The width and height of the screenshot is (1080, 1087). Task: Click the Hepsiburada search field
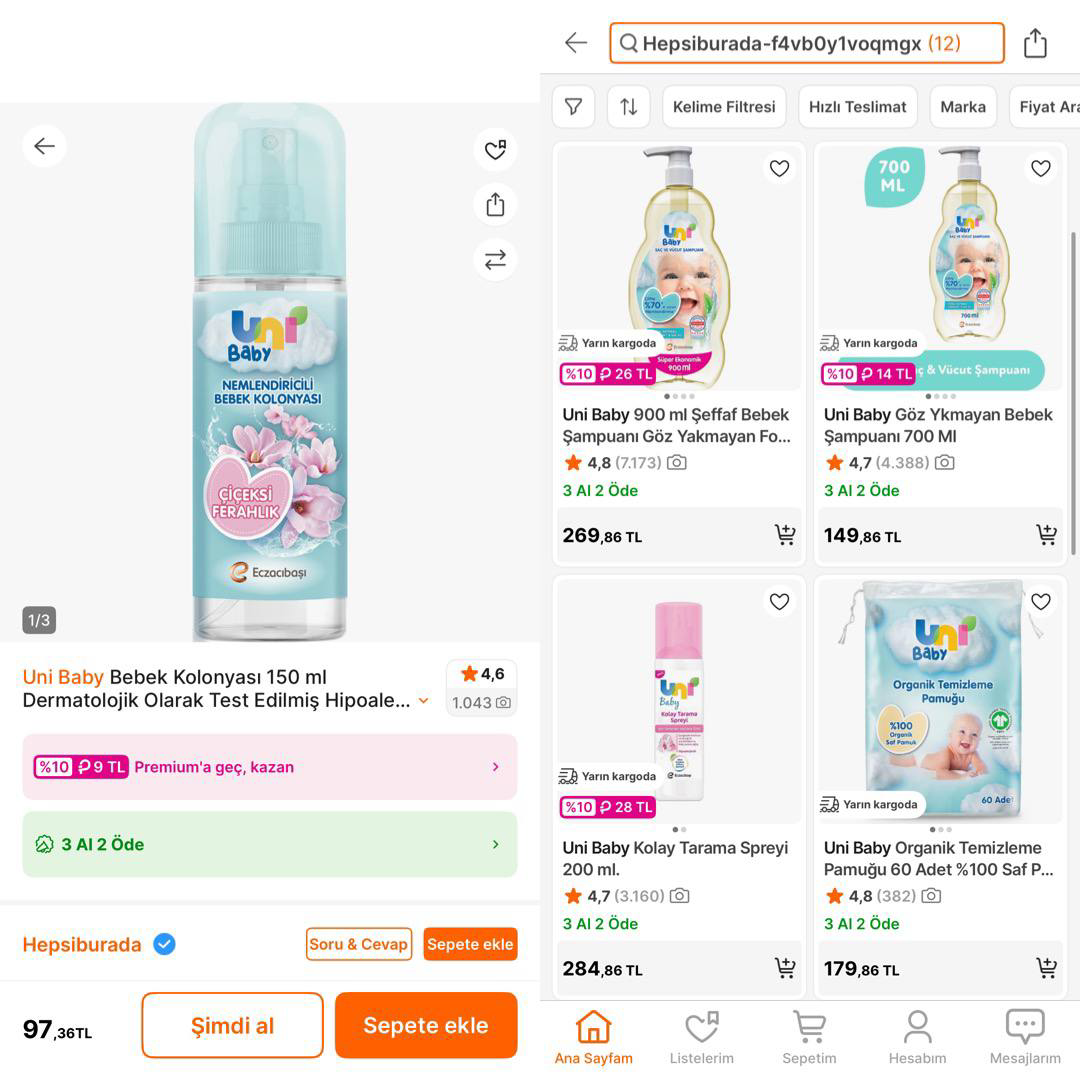[x=806, y=43]
